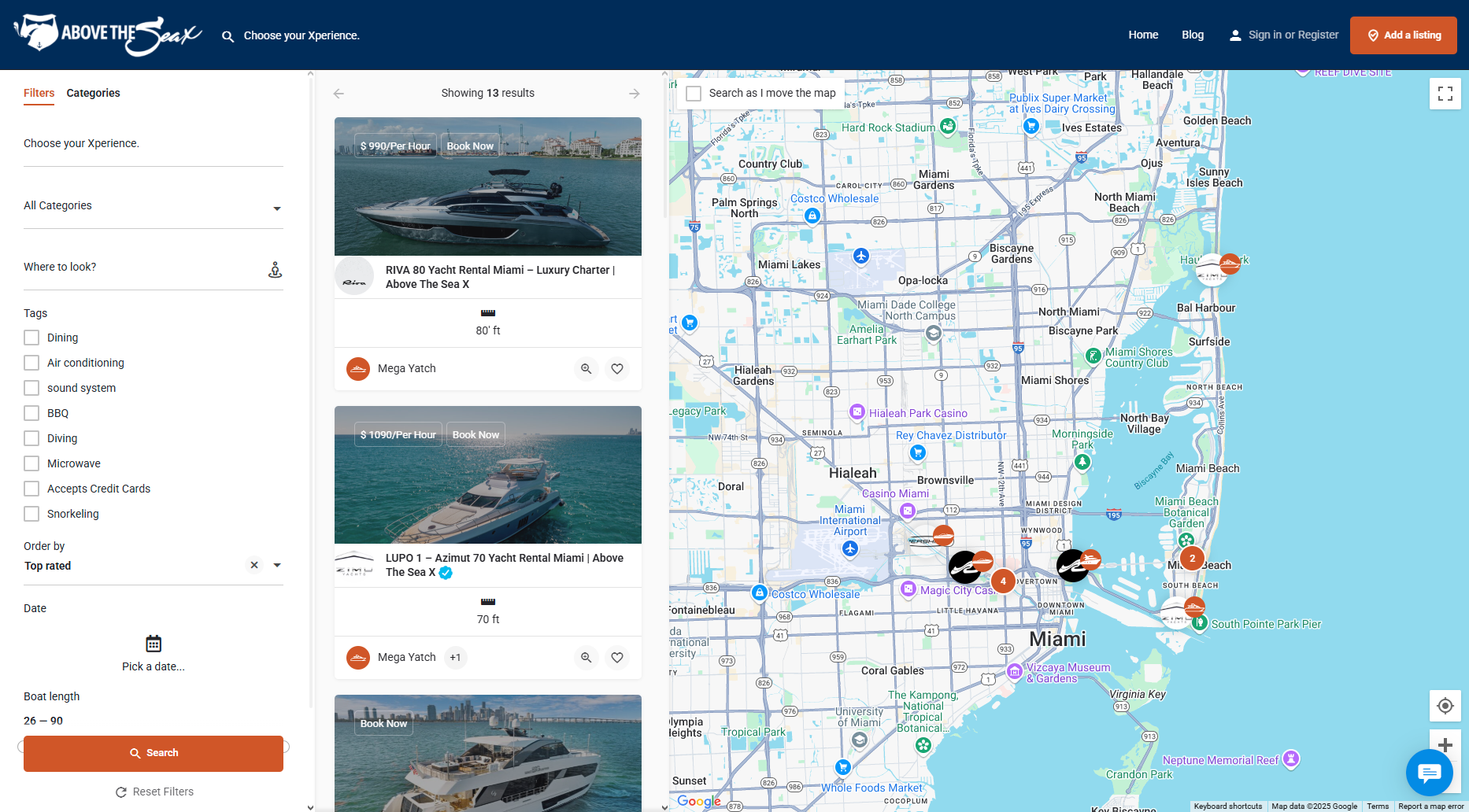Expand the +1 extra categories on LUPO 1 card

point(455,657)
